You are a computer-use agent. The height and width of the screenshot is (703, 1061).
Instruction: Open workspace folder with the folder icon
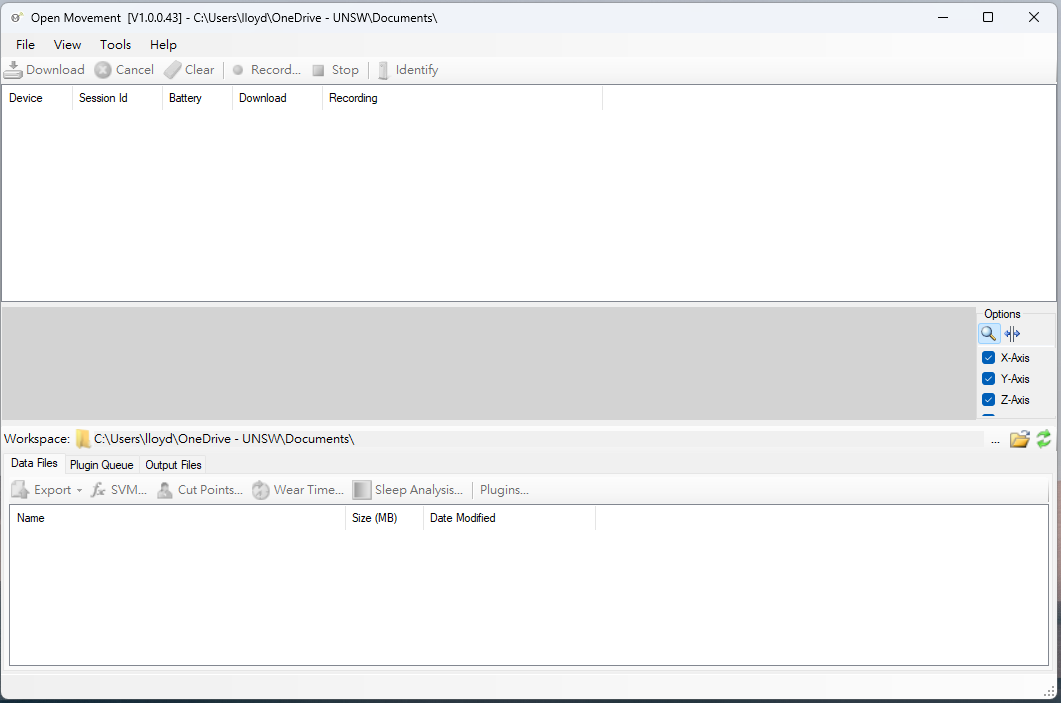click(1020, 439)
